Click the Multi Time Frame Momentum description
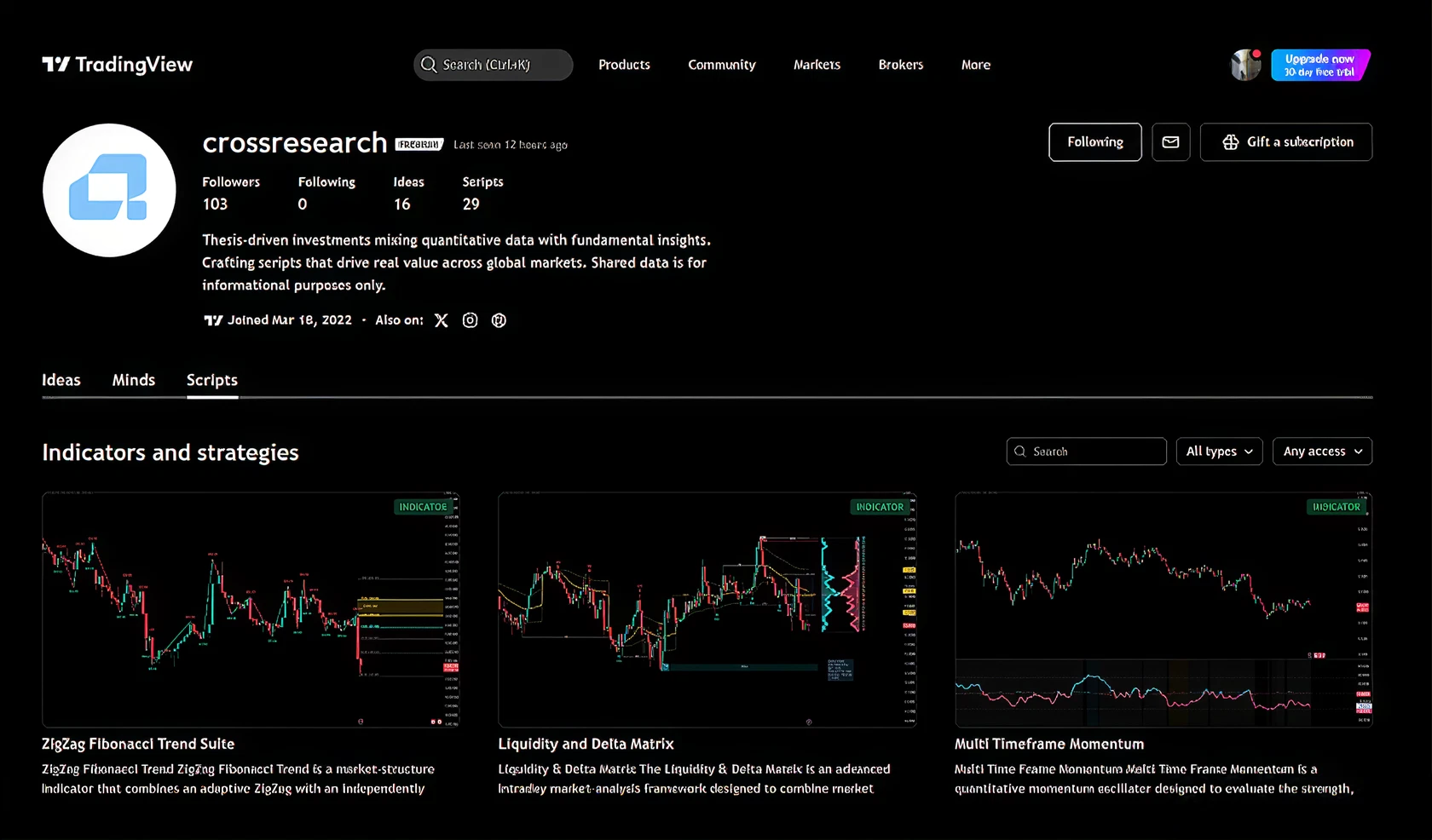 (x=1154, y=779)
